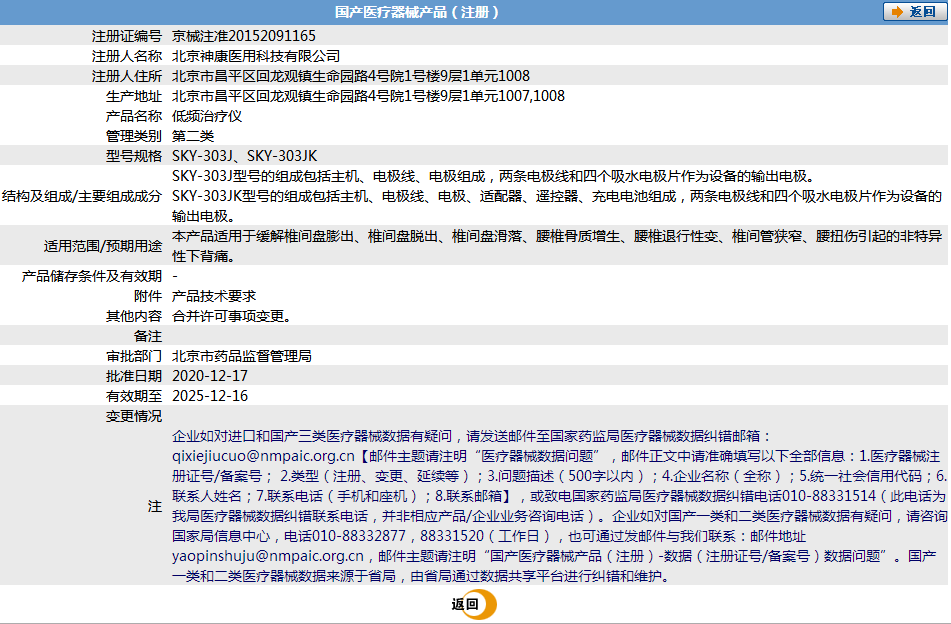The image size is (951, 624).
Task: Click the structure description starting with SKY-303J型号的组成
Action: (x=557, y=196)
